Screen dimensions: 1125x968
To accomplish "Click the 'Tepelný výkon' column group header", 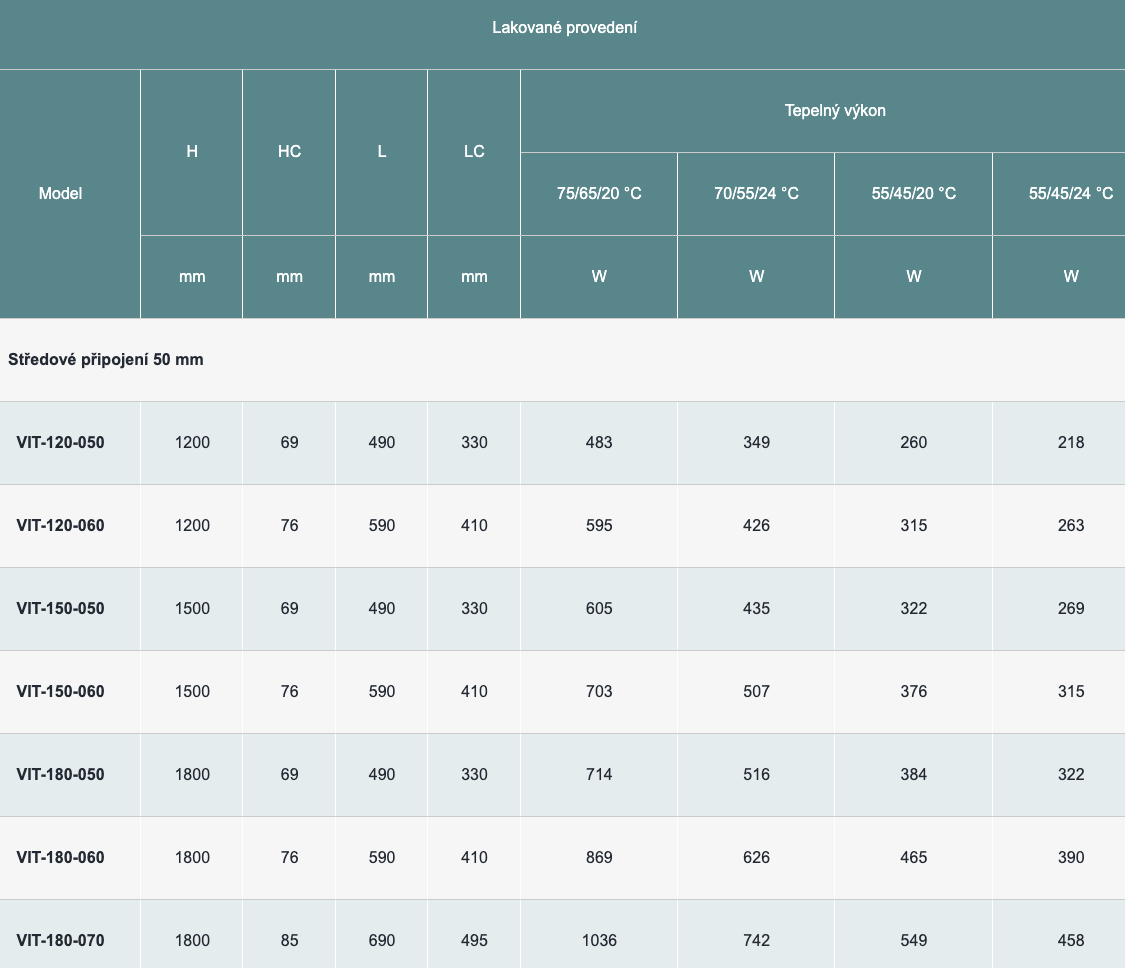I will [x=834, y=111].
